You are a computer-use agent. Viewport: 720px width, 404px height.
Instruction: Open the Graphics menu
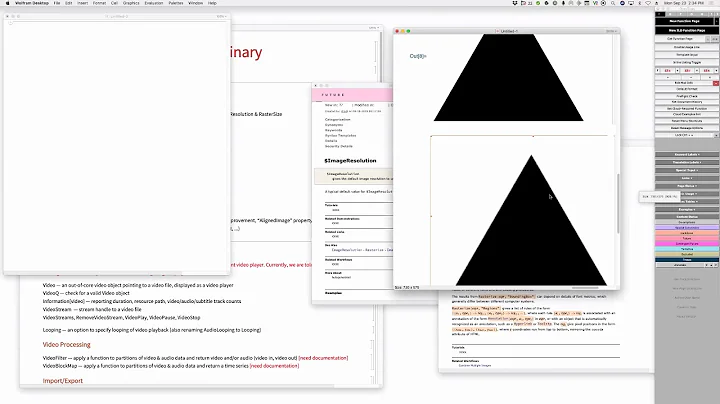pyautogui.click(x=131, y=3)
